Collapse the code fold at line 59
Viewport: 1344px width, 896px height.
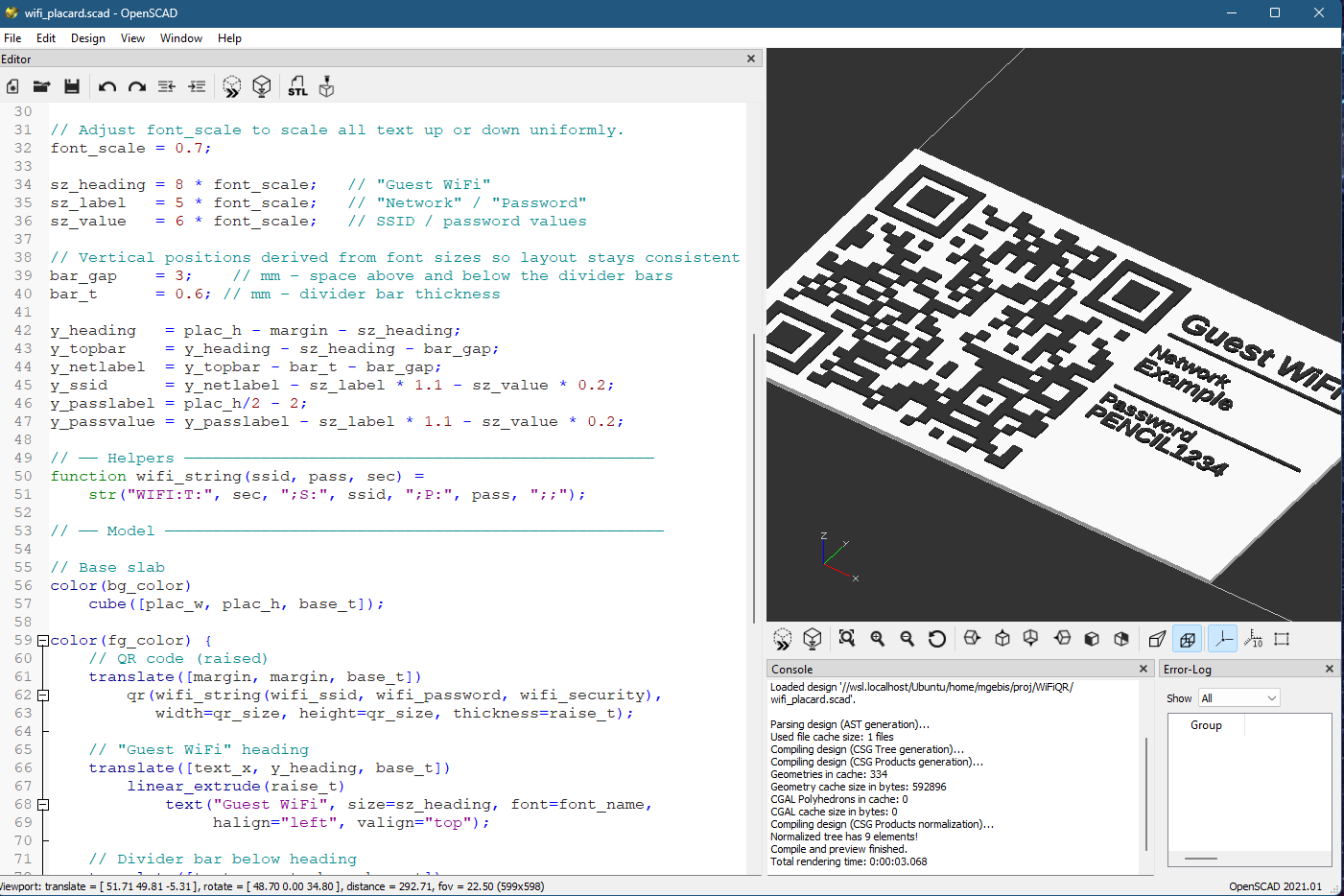[x=43, y=641]
